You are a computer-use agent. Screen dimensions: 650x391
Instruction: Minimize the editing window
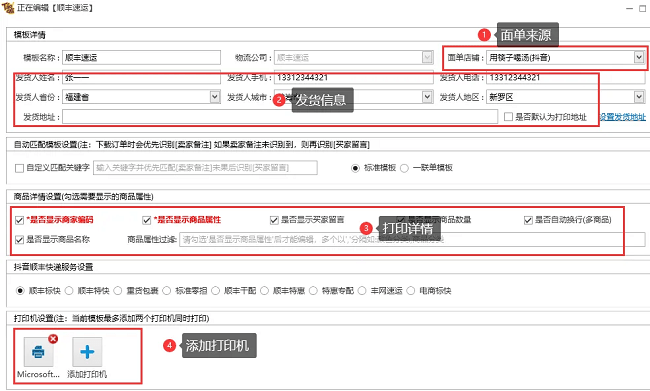pyautogui.click(x=629, y=8)
